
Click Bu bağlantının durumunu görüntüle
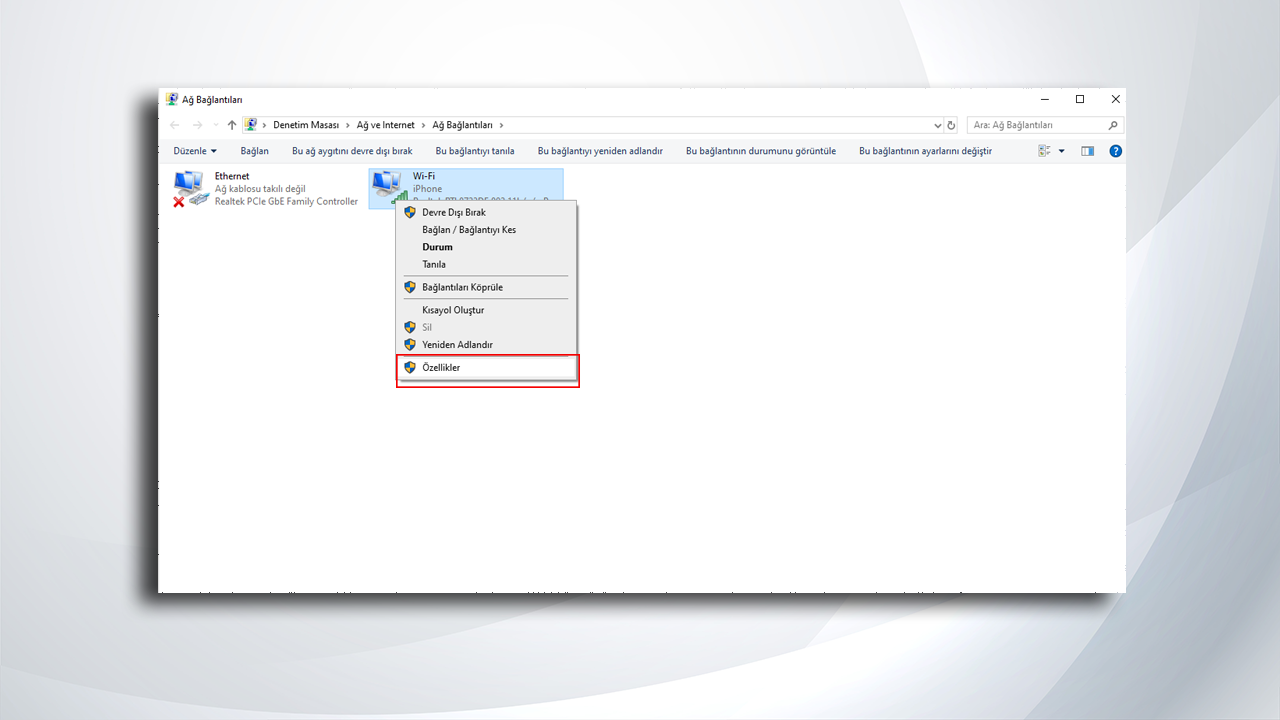coord(761,151)
